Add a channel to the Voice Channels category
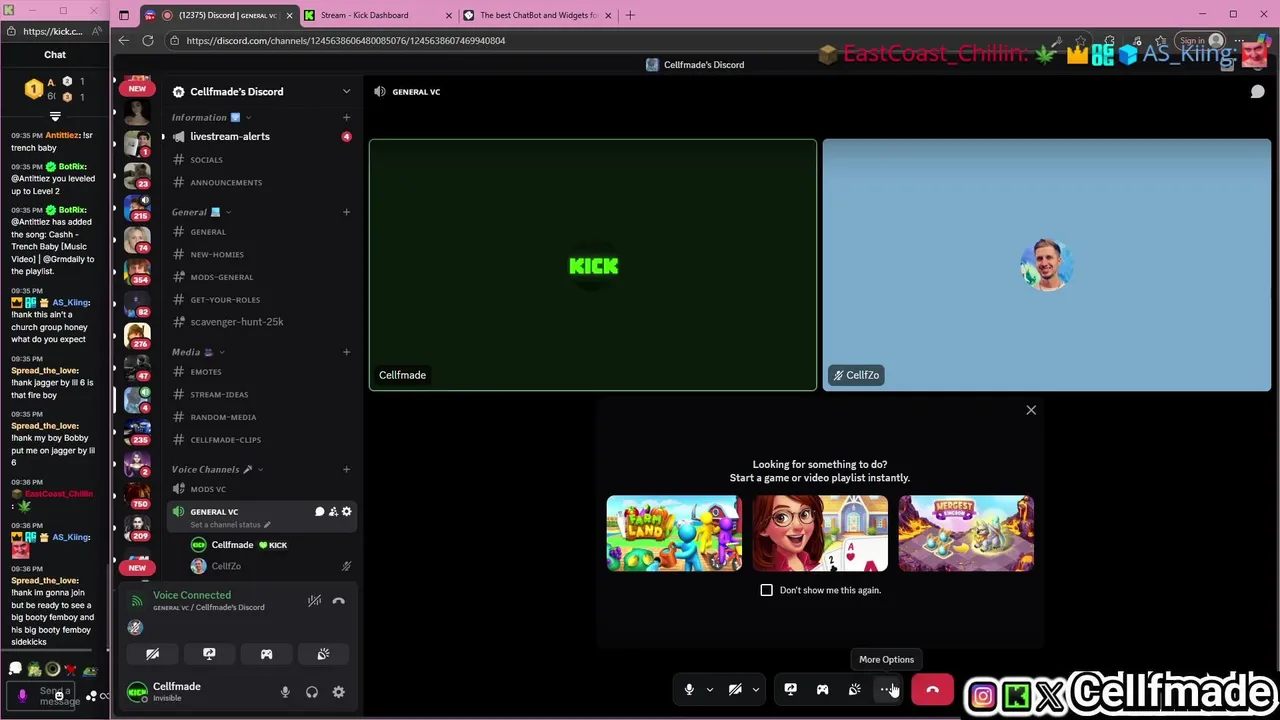This screenshot has height=720, width=1280. click(347, 469)
